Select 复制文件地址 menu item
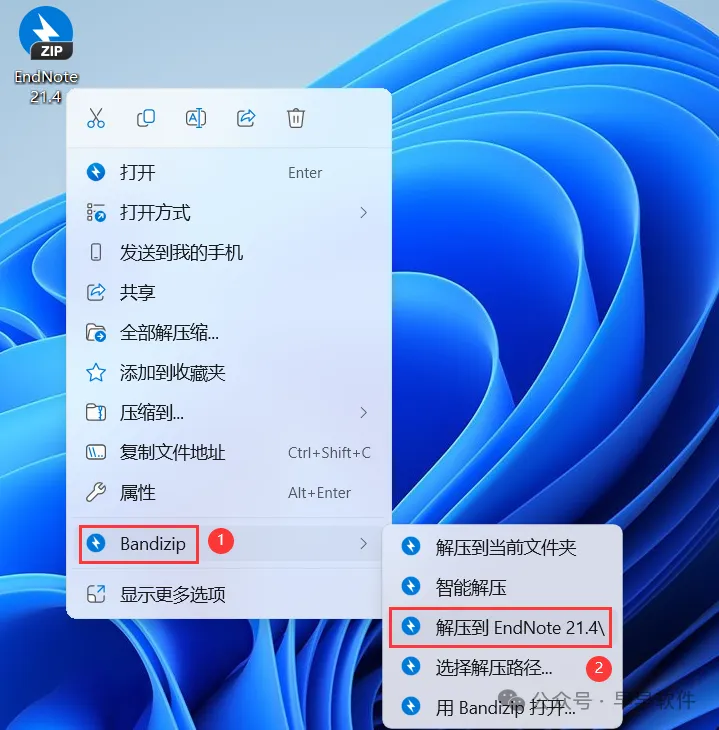This screenshot has height=730, width=719. (229, 453)
